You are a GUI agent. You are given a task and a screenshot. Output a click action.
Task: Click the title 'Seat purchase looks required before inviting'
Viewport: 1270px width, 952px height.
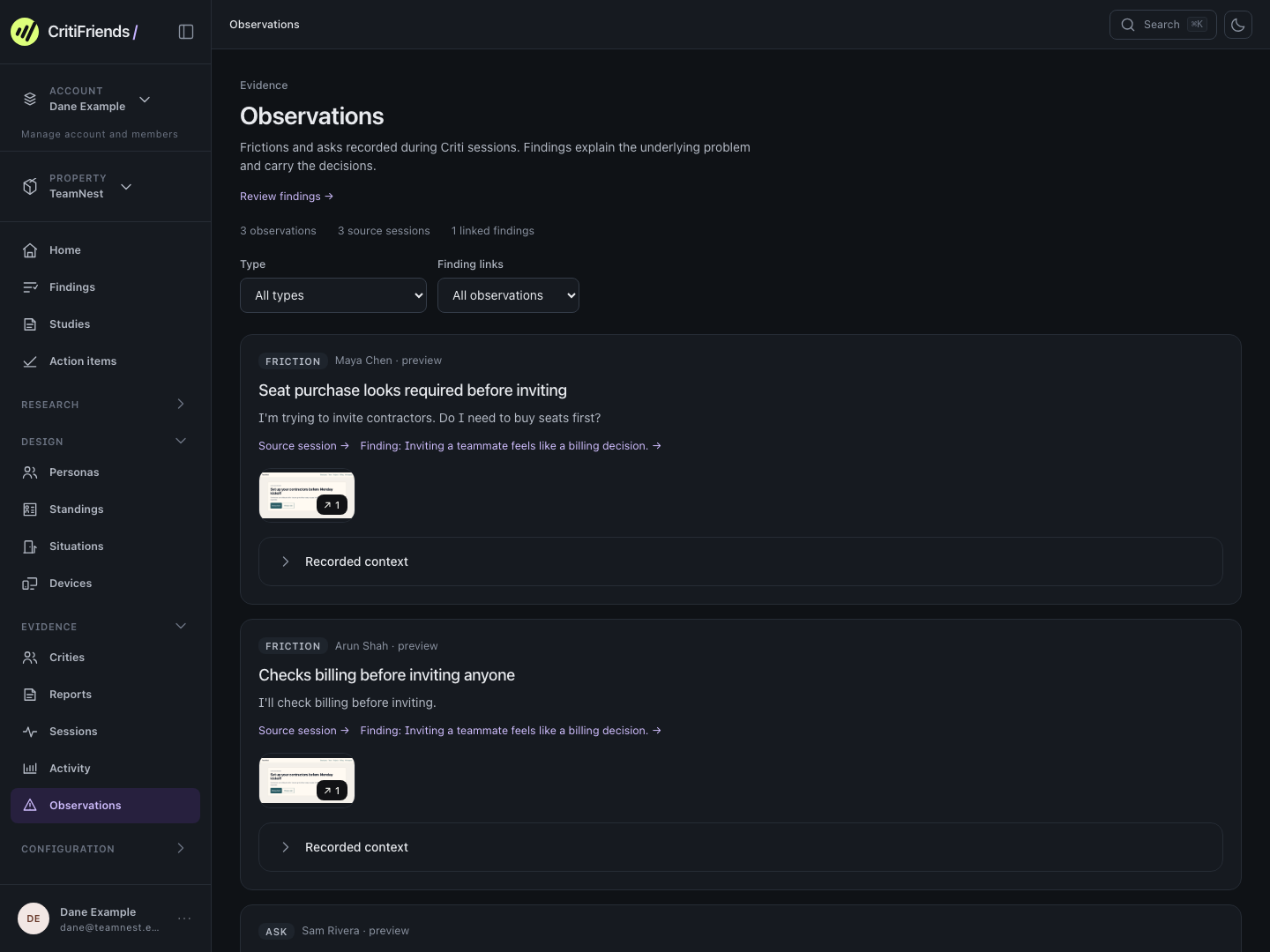click(413, 390)
